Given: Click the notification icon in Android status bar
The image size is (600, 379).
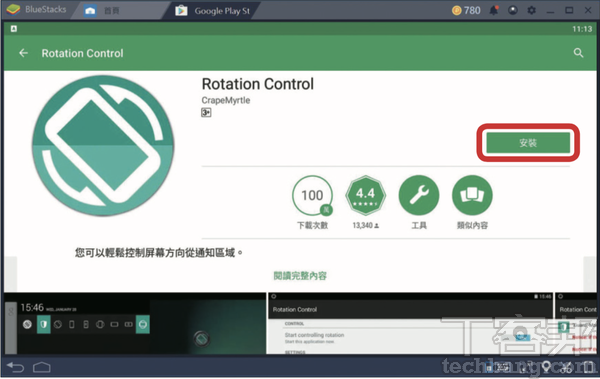Looking at the screenshot, I should pos(14,29).
